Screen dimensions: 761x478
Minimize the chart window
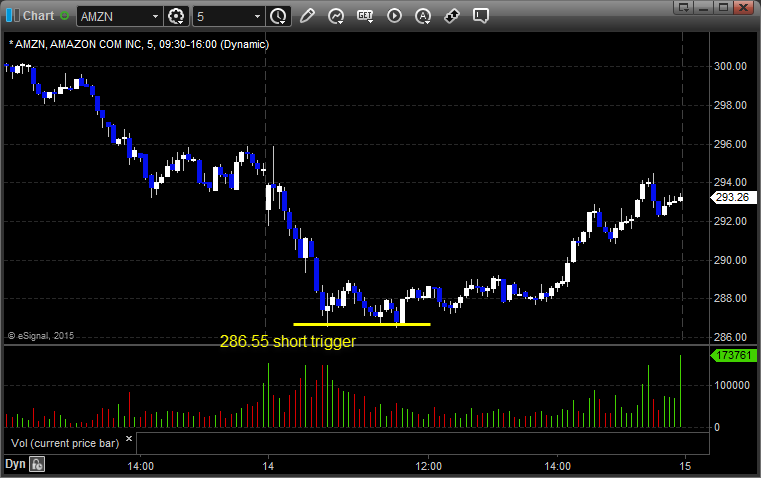704,7
